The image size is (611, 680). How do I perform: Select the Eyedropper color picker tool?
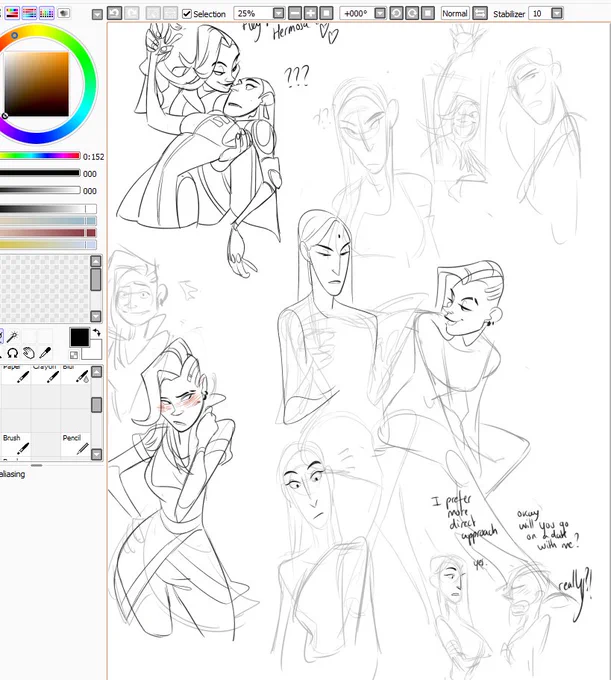(x=45, y=353)
